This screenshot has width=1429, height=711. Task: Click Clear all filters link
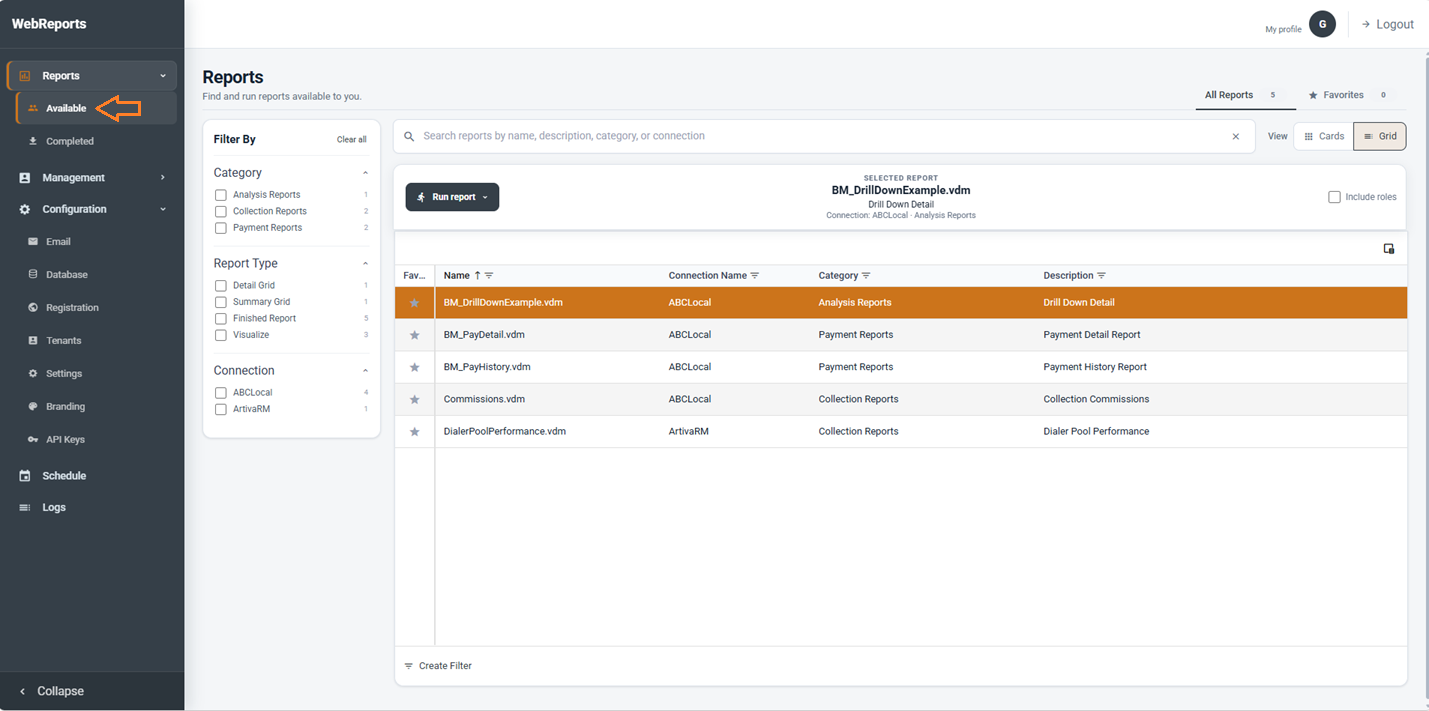[x=351, y=140]
